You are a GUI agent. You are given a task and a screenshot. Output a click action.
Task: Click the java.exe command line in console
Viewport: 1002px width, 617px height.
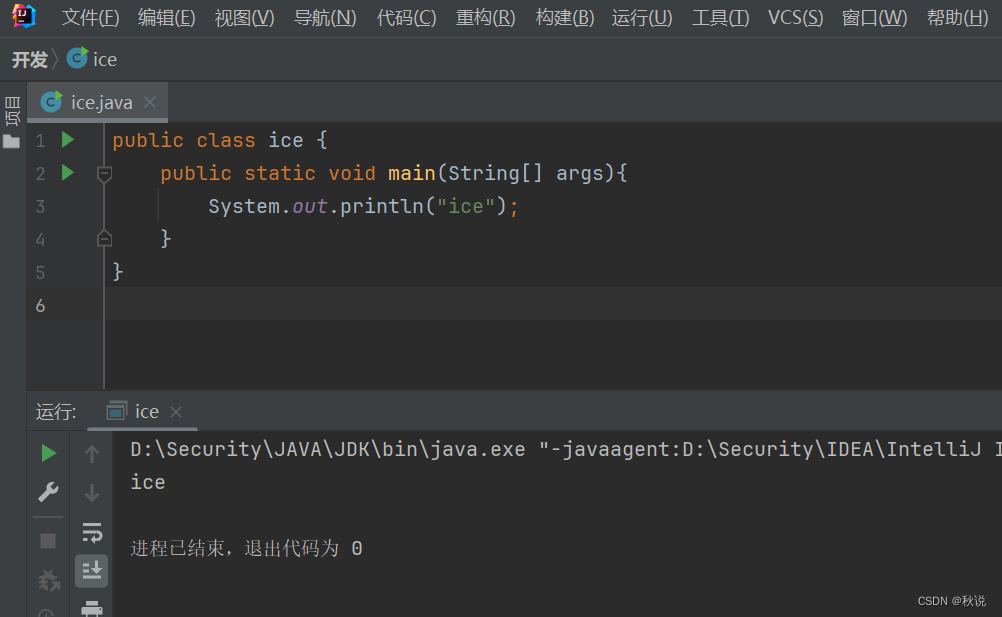[566, 450]
